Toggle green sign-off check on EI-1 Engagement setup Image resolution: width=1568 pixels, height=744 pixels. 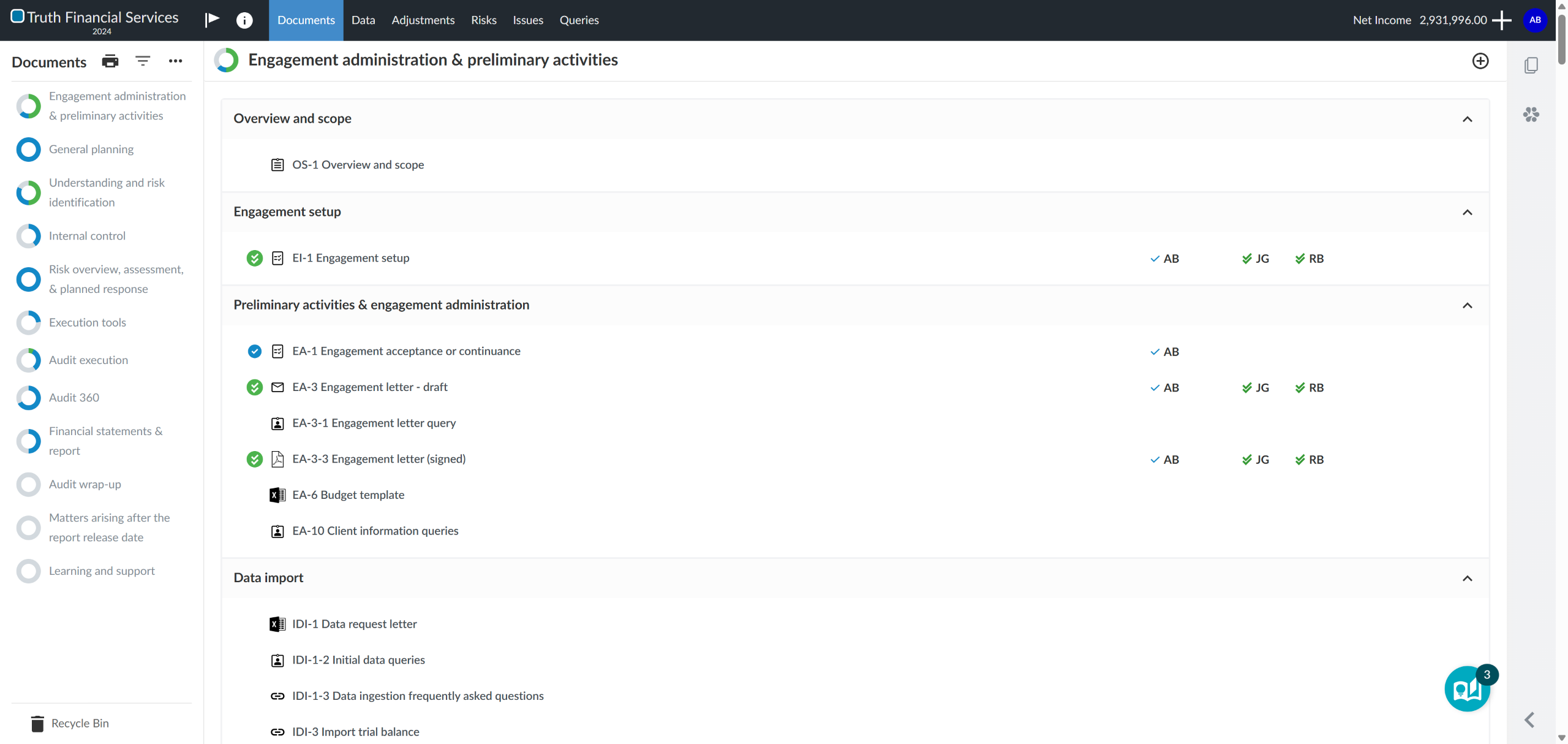pos(254,259)
